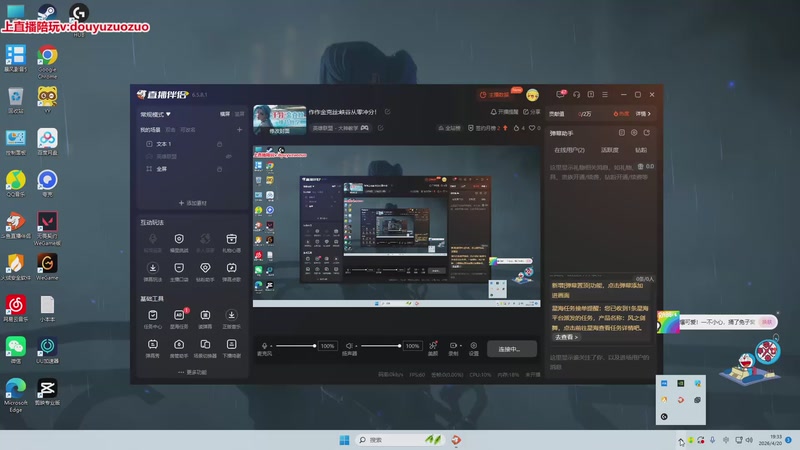Click the 连接中... button
The height and width of the screenshot is (450, 800).
point(512,349)
